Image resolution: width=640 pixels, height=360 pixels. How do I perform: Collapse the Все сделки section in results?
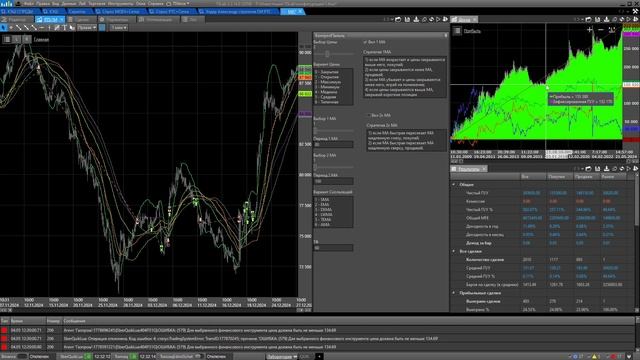[x=454, y=251]
